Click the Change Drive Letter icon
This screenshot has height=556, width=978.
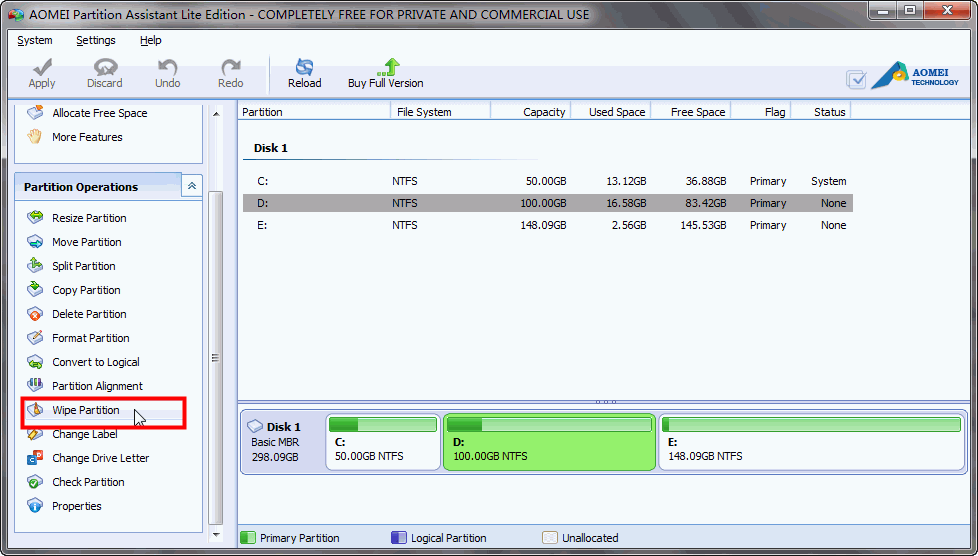click(35, 458)
